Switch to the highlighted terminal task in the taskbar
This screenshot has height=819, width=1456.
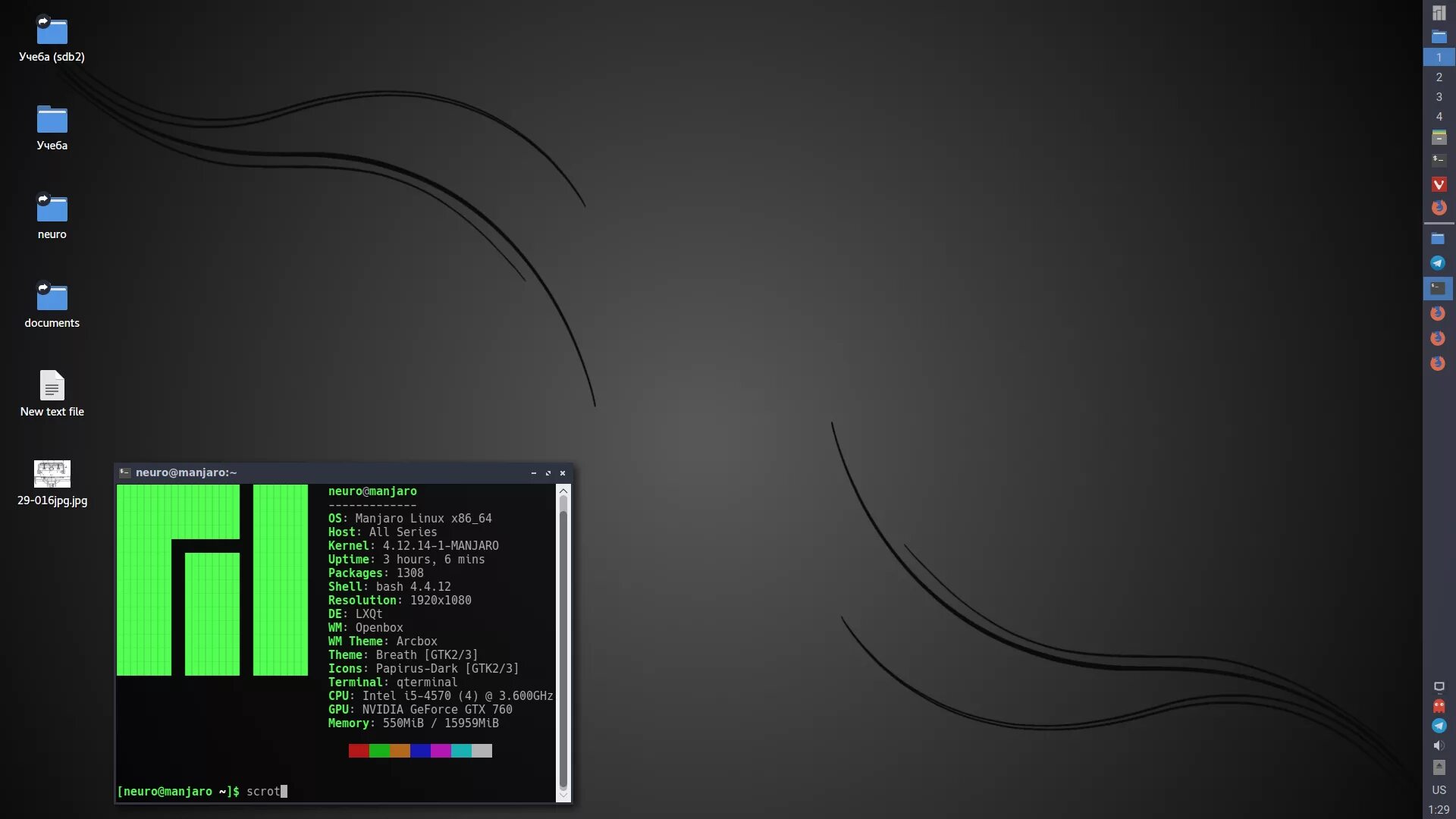click(x=1438, y=288)
